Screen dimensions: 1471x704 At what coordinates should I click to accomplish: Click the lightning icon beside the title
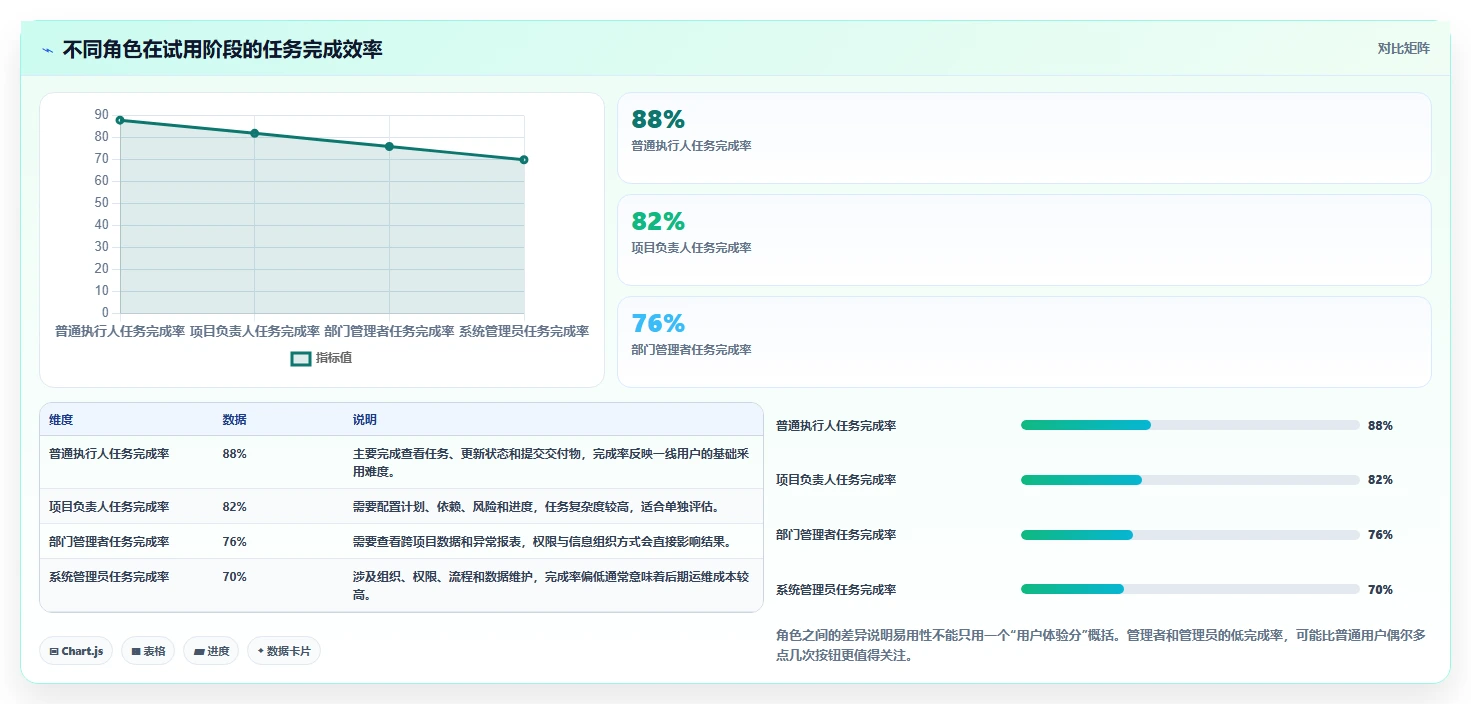[47, 50]
